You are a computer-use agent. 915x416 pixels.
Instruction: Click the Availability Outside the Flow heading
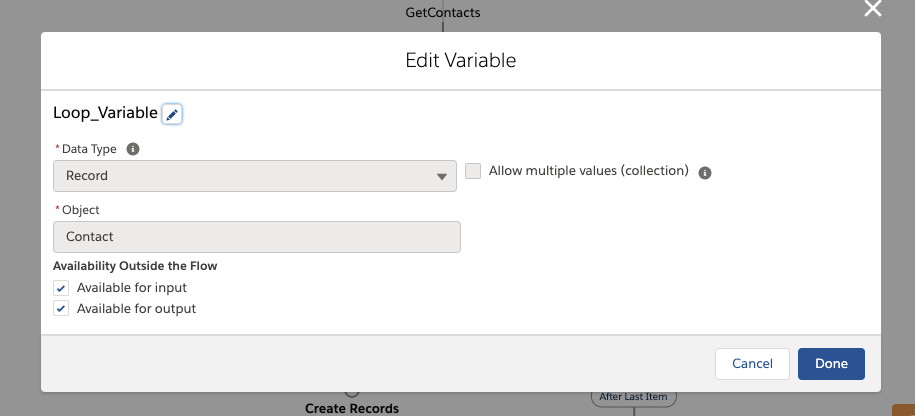[135, 266]
